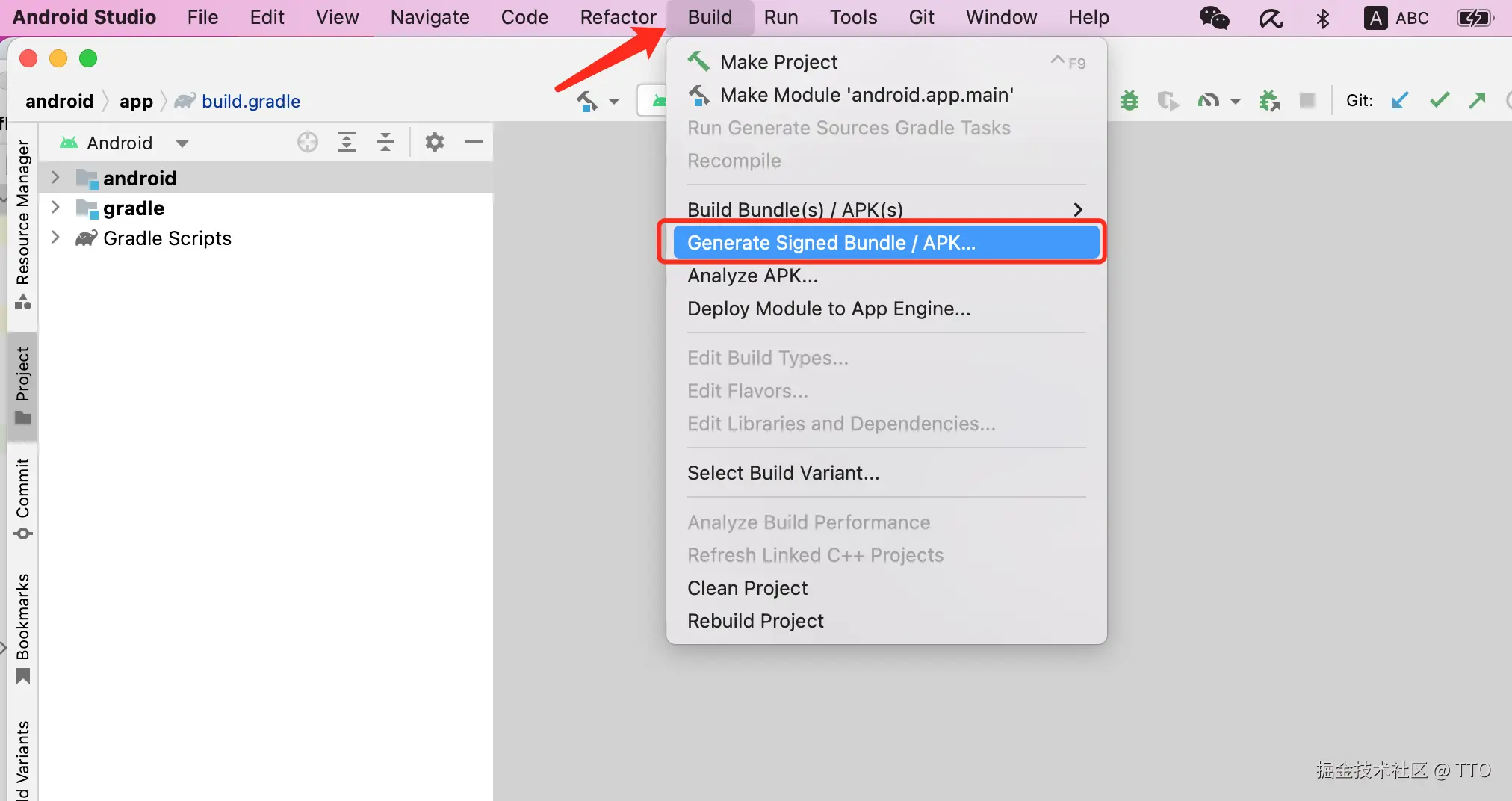This screenshot has height=801, width=1512.
Task: Click the Profile speedometer icon
Action: pos(1208,100)
